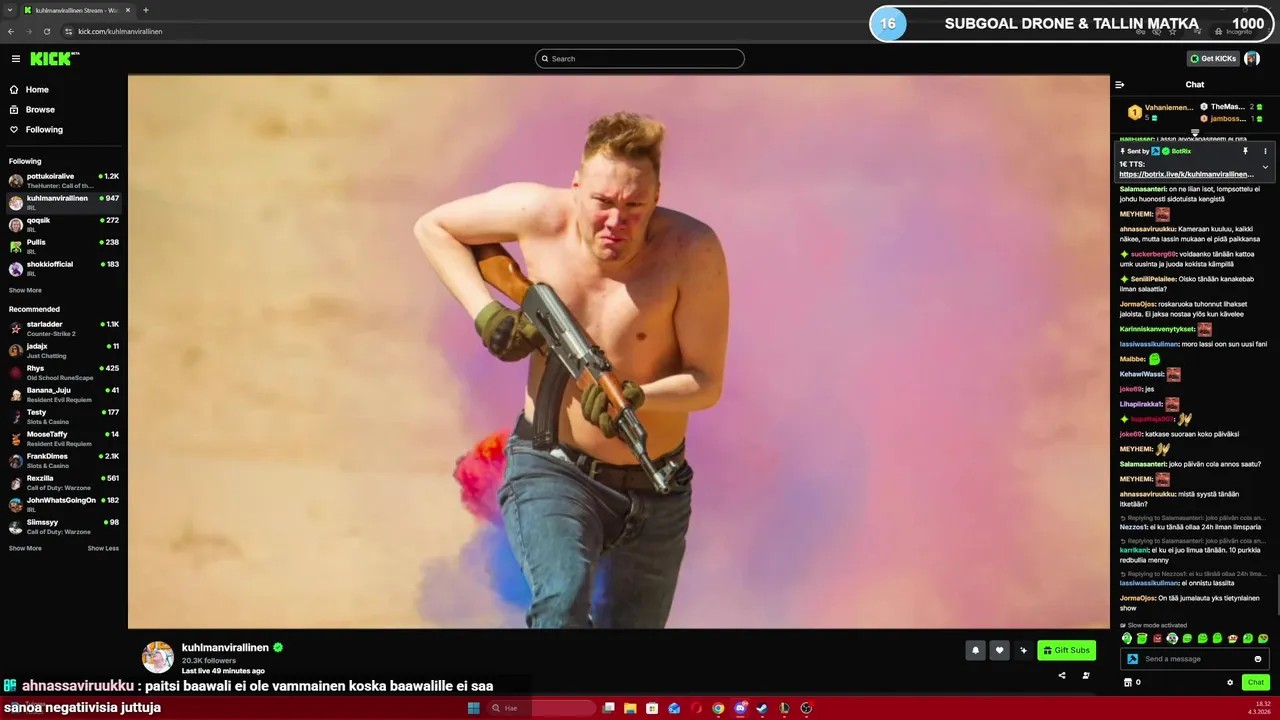Toggle the heart follow button
Image resolution: width=1280 pixels, height=720 pixels.
[x=999, y=651]
